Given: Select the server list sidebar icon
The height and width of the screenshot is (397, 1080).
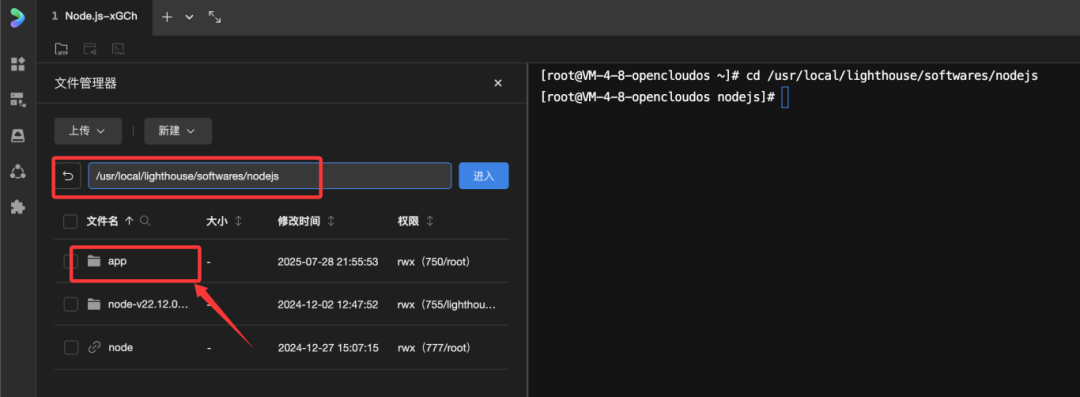Looking at the screenshot, I should click(18, 100).
